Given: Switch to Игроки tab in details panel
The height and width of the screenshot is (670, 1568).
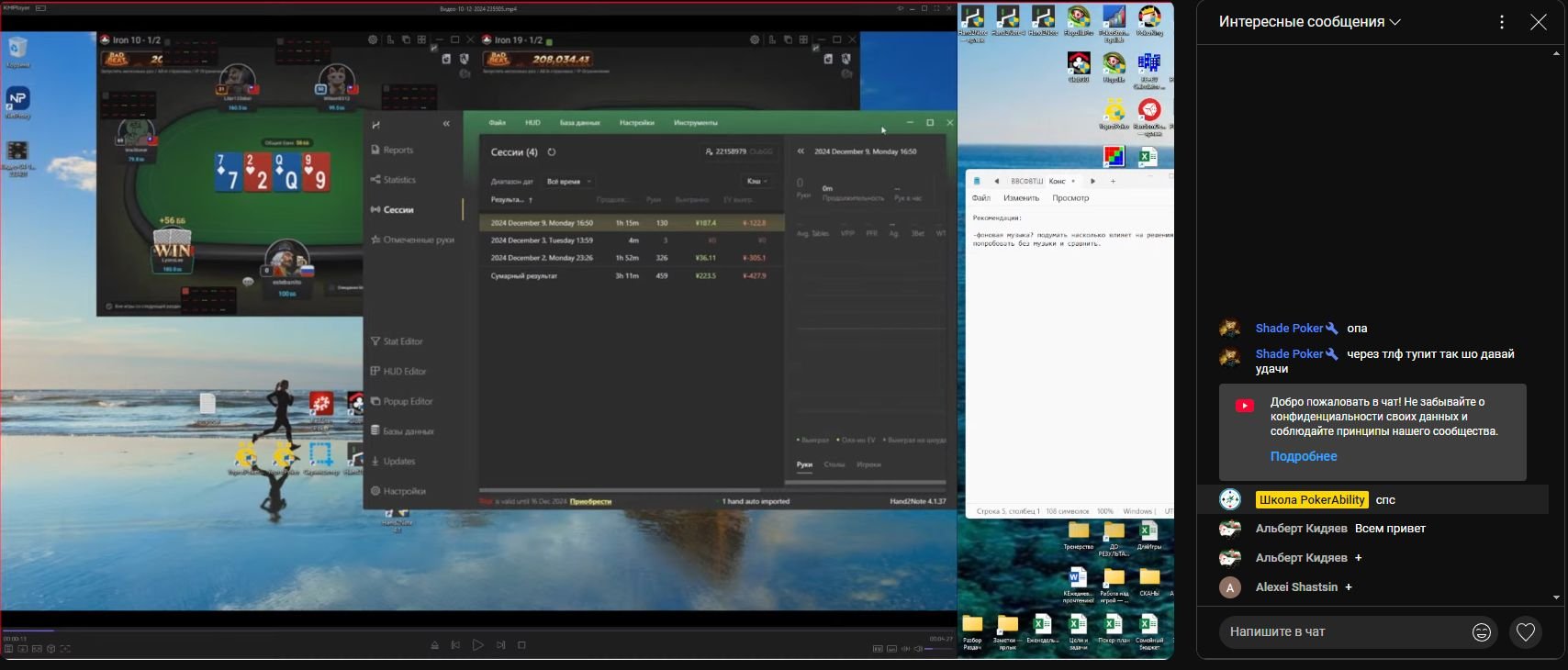Looking at the screenshot, I should (868, 464).
